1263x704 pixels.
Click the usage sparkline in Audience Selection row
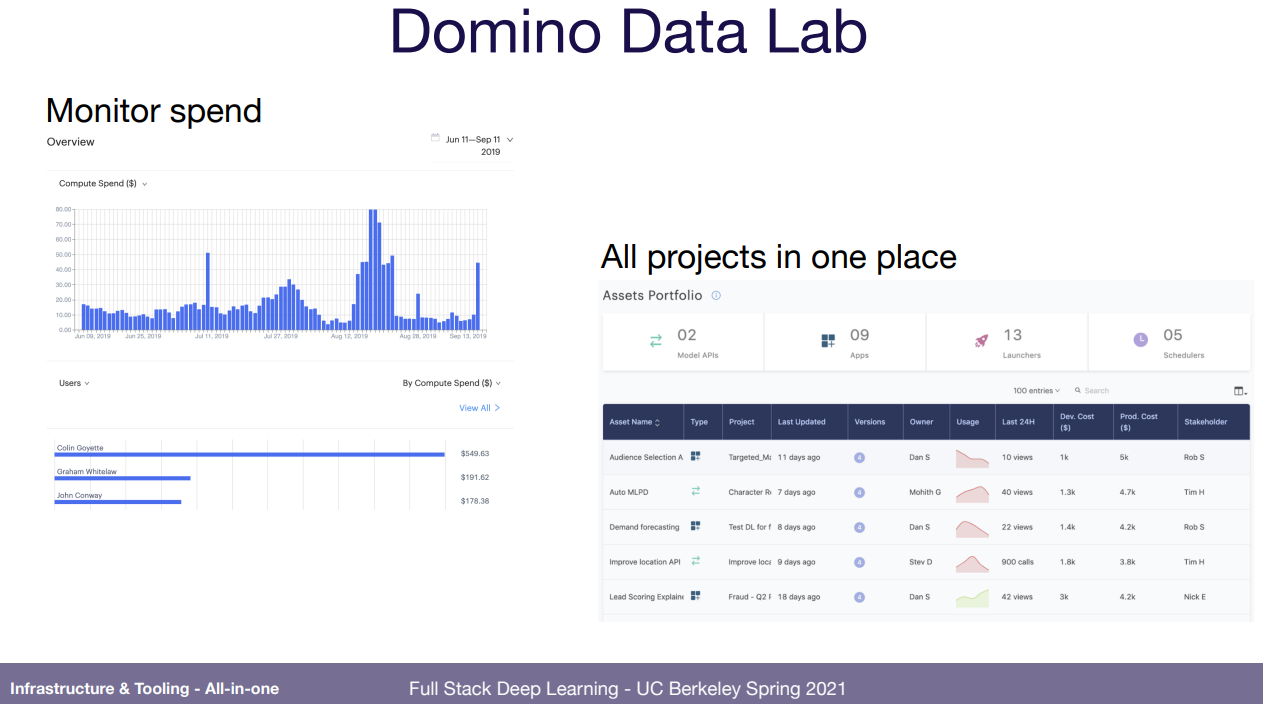(x=972, y=458)
